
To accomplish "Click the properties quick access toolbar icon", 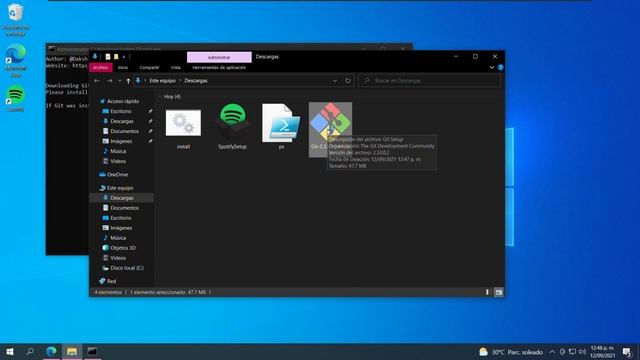I will coord(108,57).
